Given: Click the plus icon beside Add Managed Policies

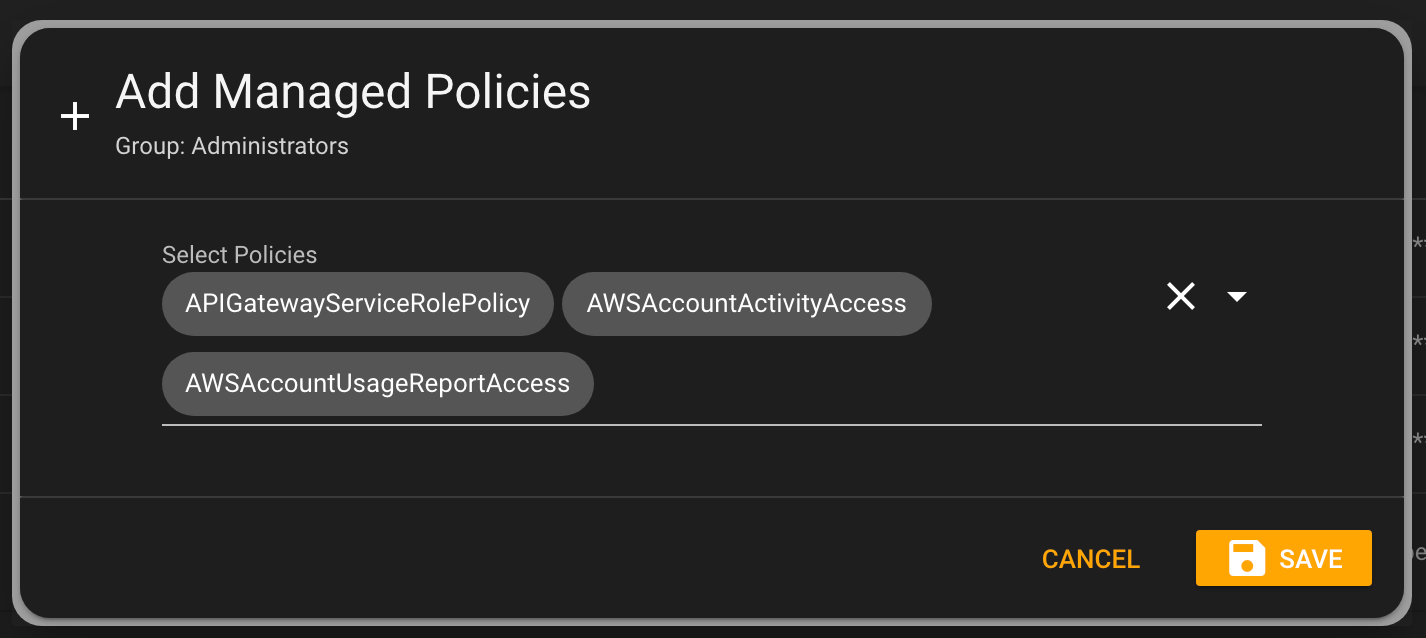Looking at the screenshot, I should [75, 117].
